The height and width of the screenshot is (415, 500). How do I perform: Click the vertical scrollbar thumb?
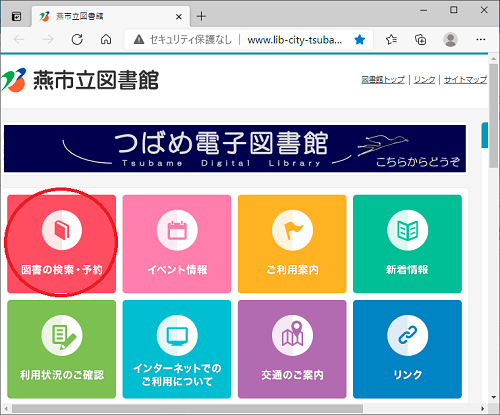[493, 116]
